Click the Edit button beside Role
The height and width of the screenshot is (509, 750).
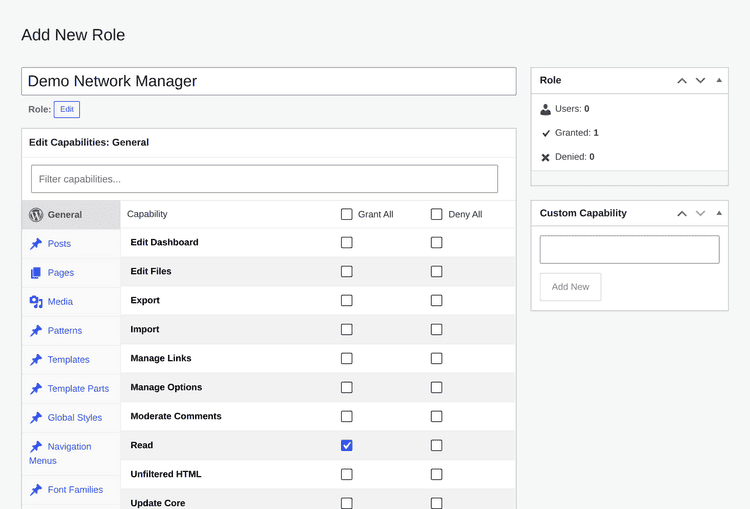(67, 110)
